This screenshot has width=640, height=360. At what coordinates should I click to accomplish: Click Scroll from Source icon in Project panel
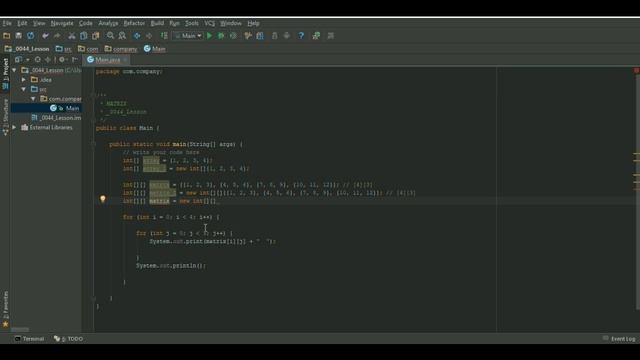tap(38, 60)
